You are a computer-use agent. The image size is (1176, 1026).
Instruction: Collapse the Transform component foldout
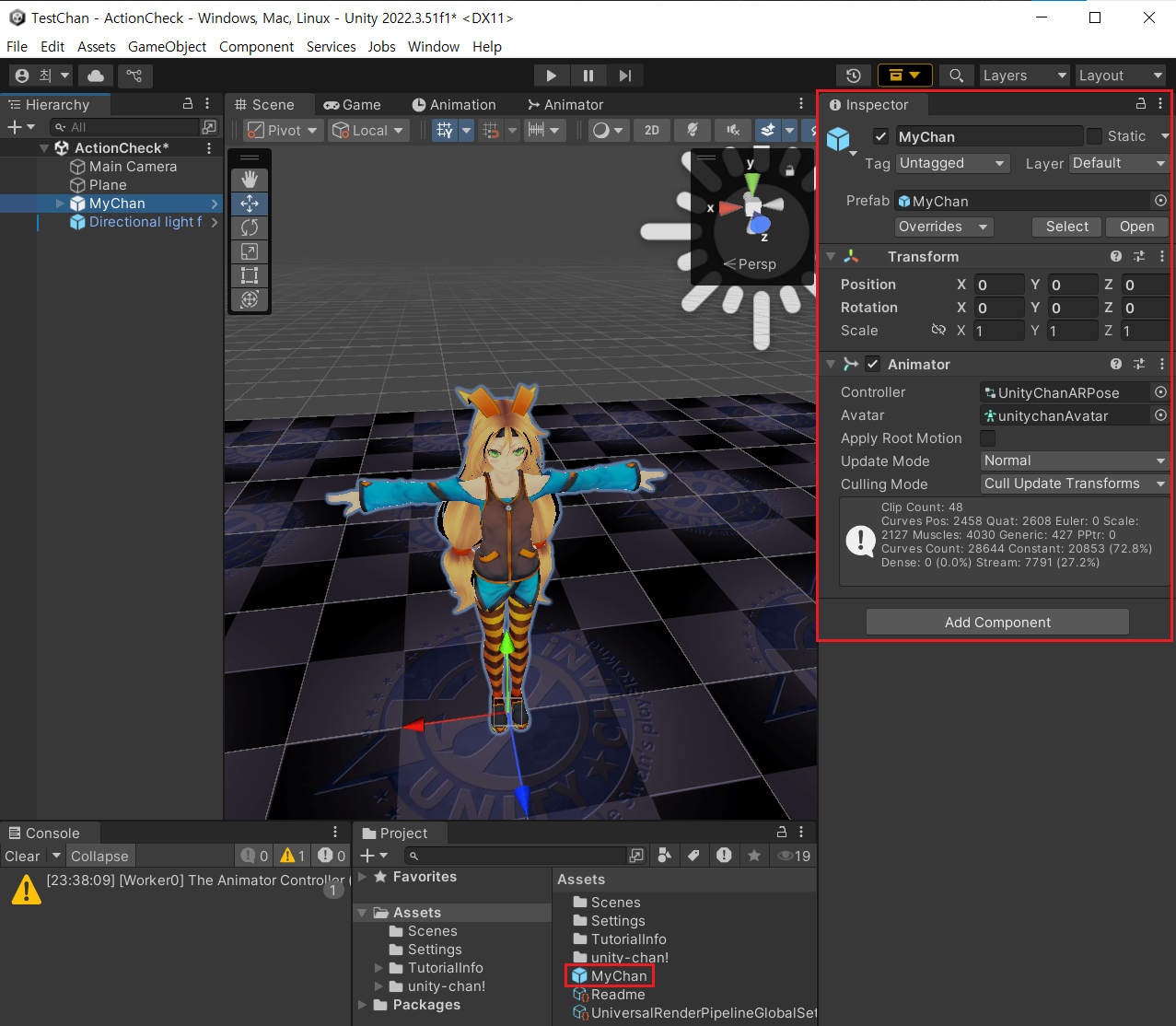(831, 257)
